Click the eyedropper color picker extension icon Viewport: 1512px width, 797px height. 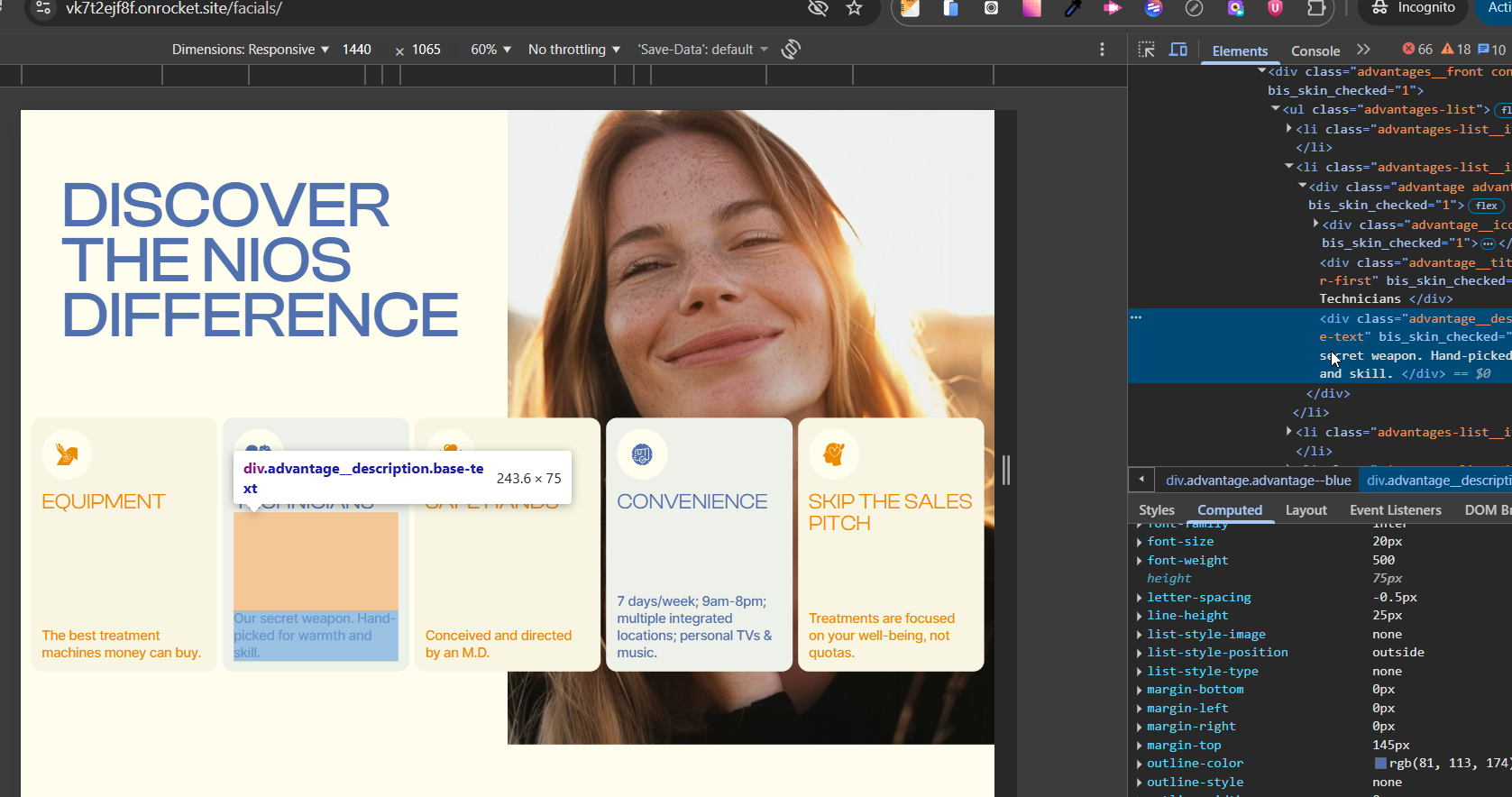(x=1072, y=9)
